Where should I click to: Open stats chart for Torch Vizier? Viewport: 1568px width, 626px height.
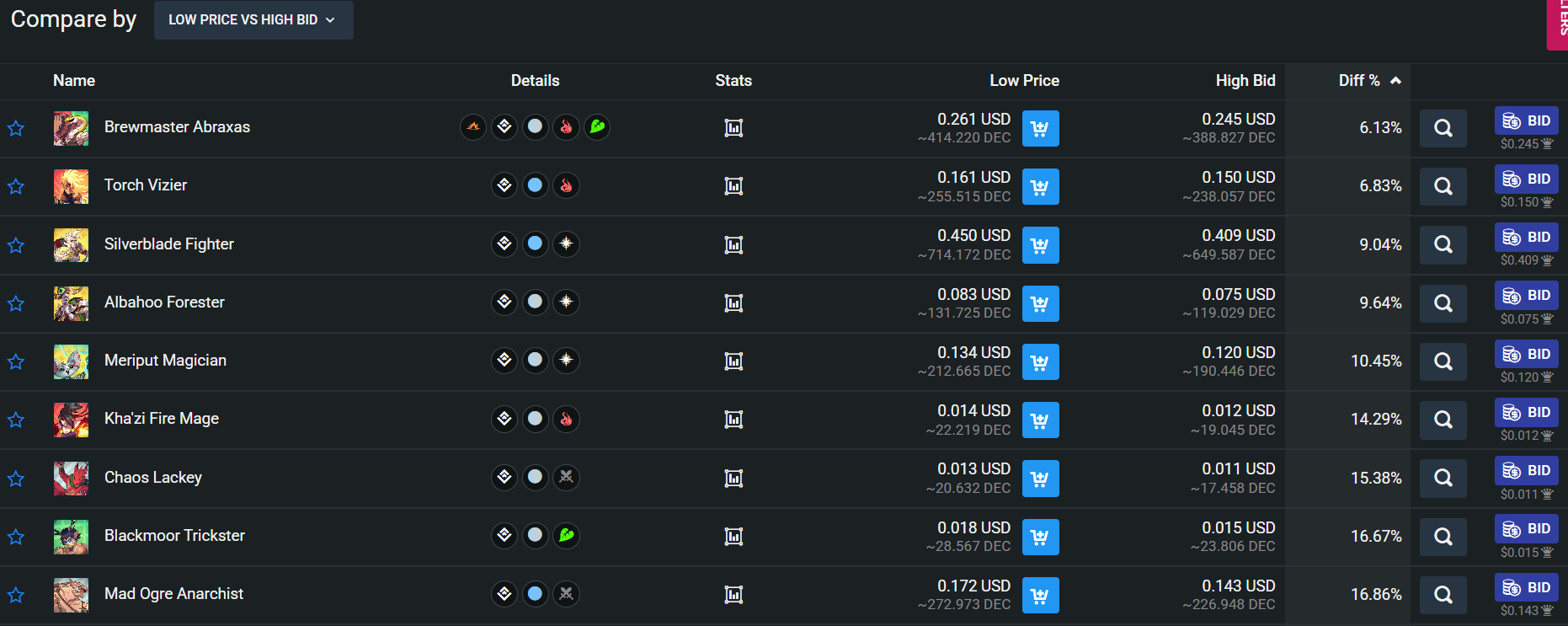pos(733,186)
